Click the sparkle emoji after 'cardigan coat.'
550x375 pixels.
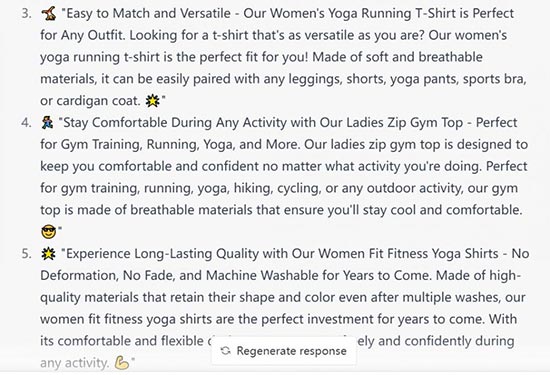(153, 101)
